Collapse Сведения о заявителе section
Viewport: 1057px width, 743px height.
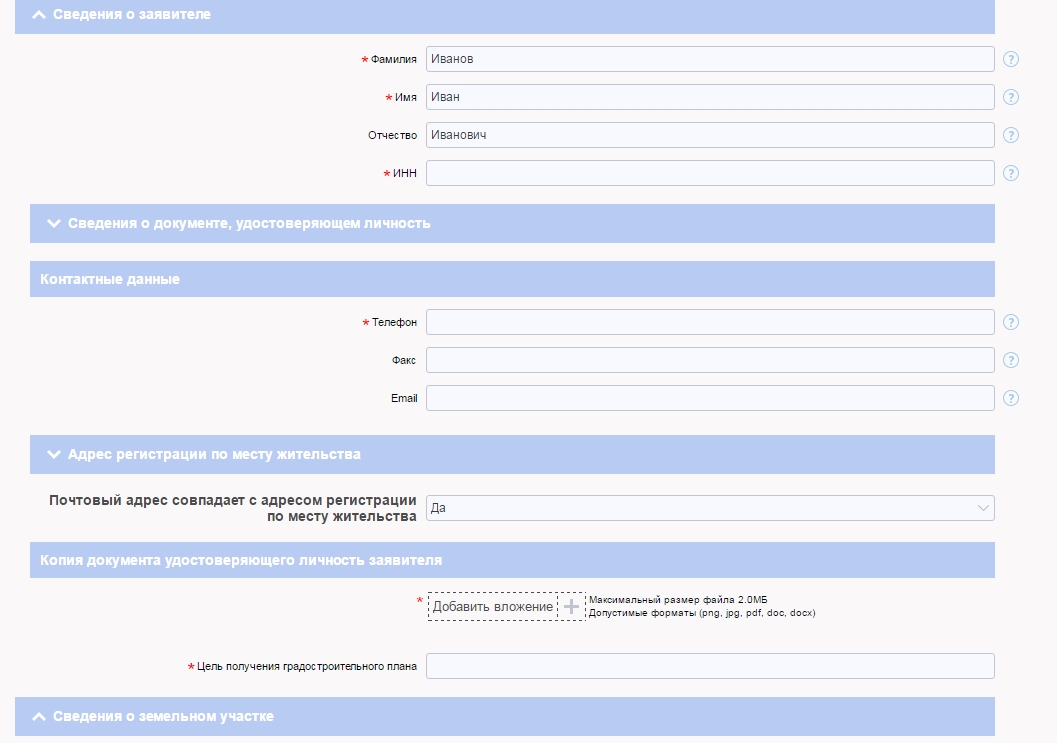tap(39, 15)
